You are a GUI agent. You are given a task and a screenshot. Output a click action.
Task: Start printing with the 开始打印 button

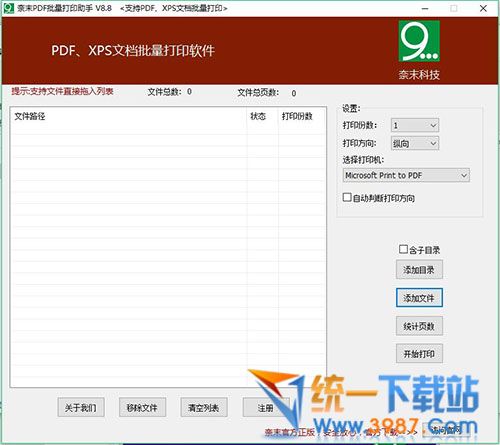point(419,353)
